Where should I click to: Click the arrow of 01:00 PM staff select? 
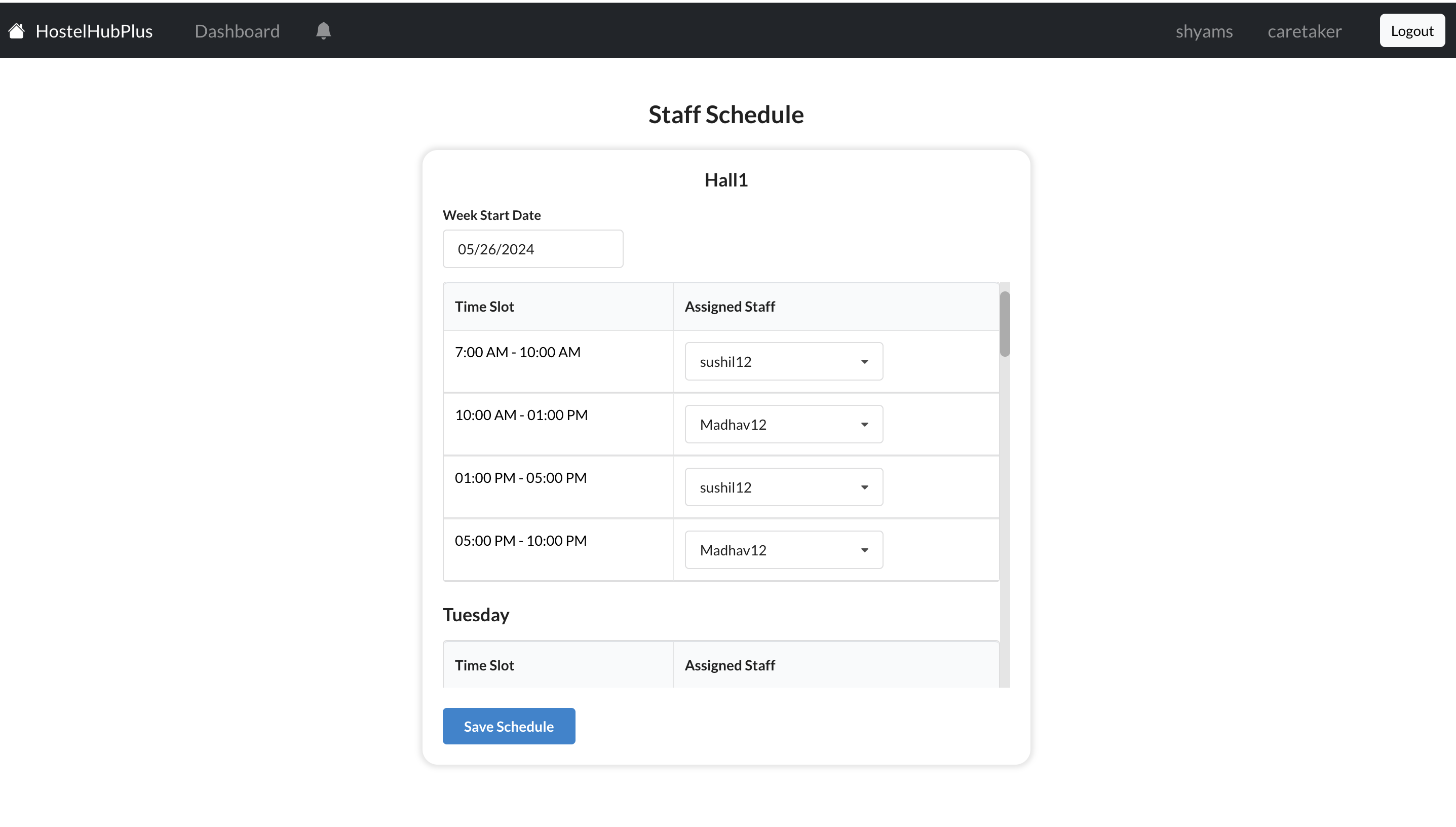click(x=864, y=487)
